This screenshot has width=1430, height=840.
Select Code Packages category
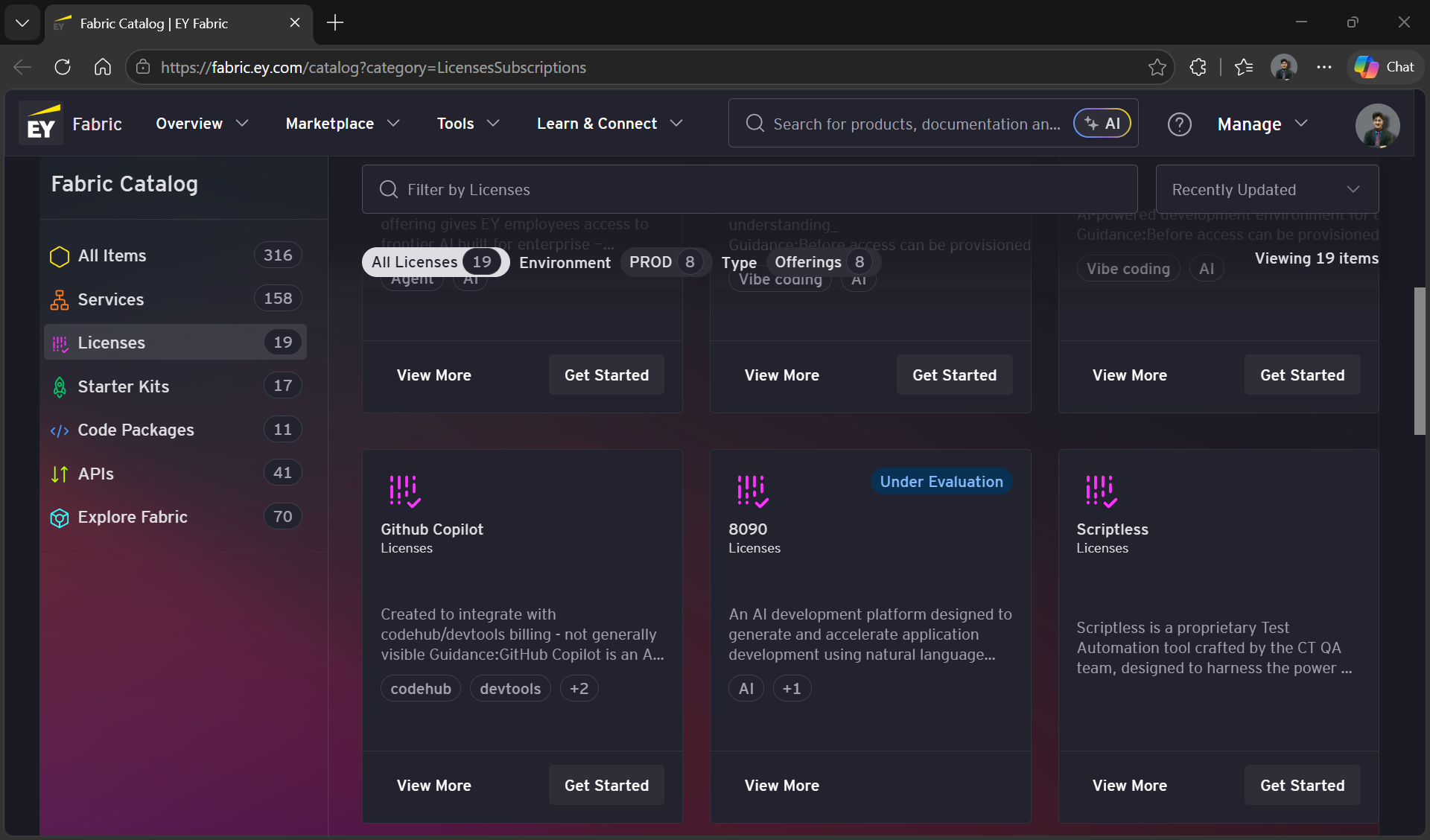coord(175,430)
